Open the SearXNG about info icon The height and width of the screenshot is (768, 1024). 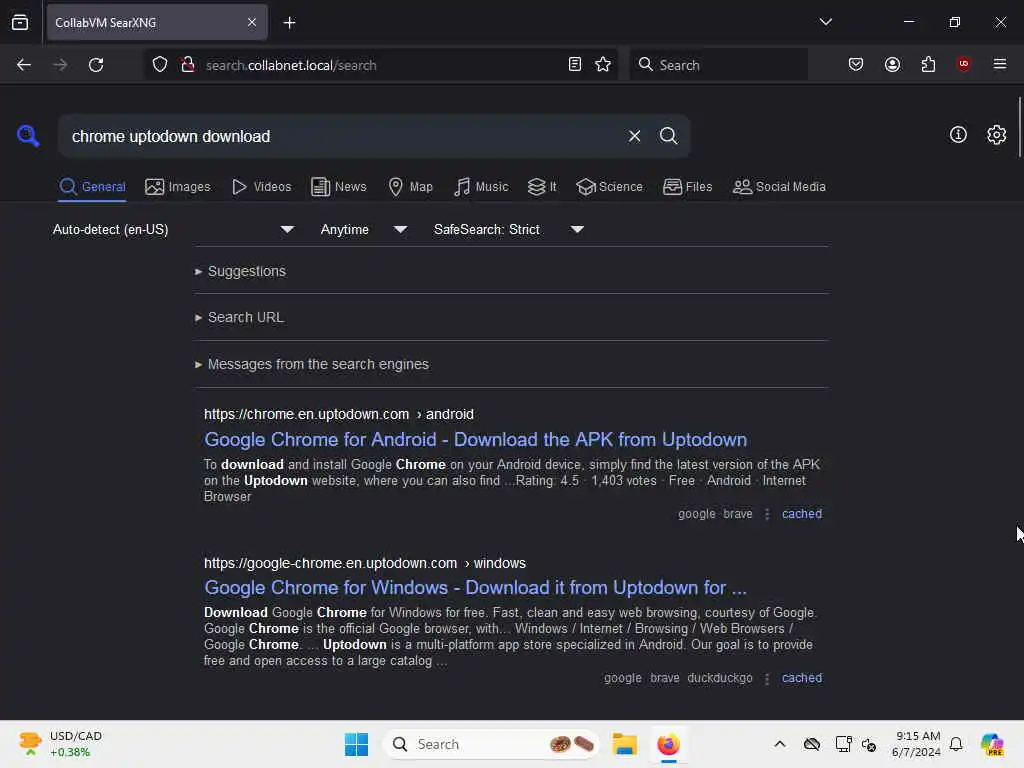[958, 135]
